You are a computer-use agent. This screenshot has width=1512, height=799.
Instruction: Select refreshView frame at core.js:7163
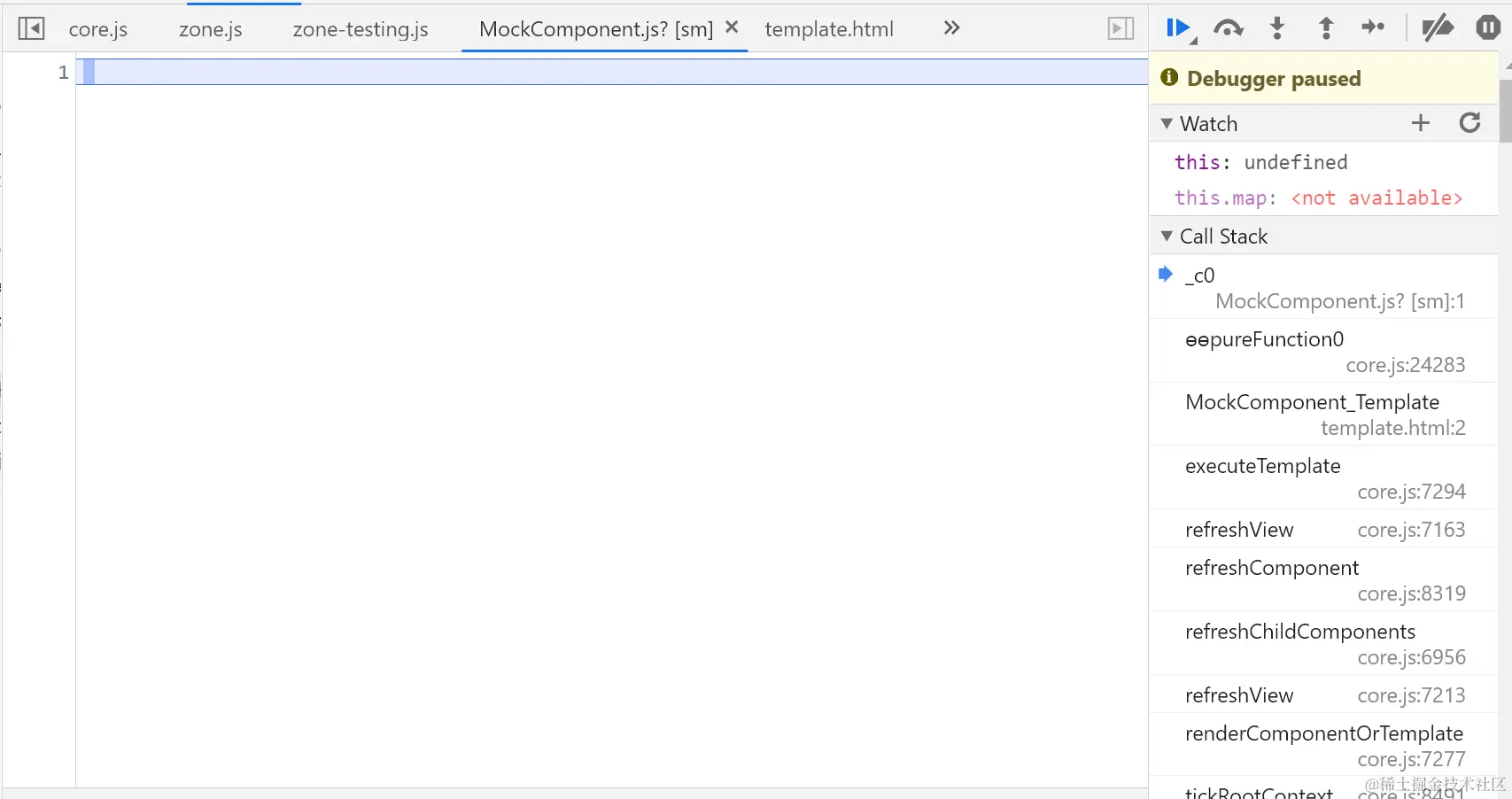click(1323, 530)
